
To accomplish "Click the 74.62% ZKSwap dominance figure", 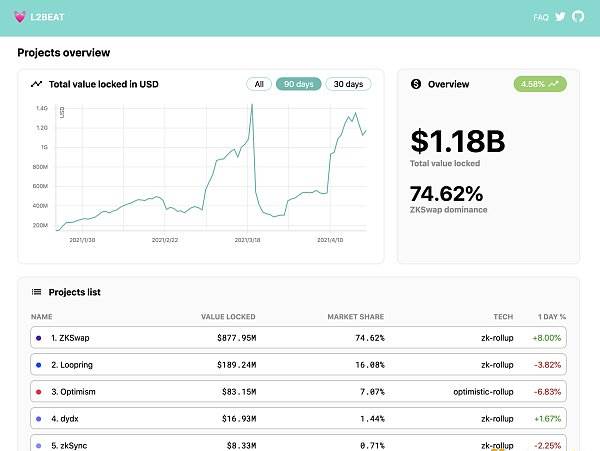I will [x=447, y=194].
